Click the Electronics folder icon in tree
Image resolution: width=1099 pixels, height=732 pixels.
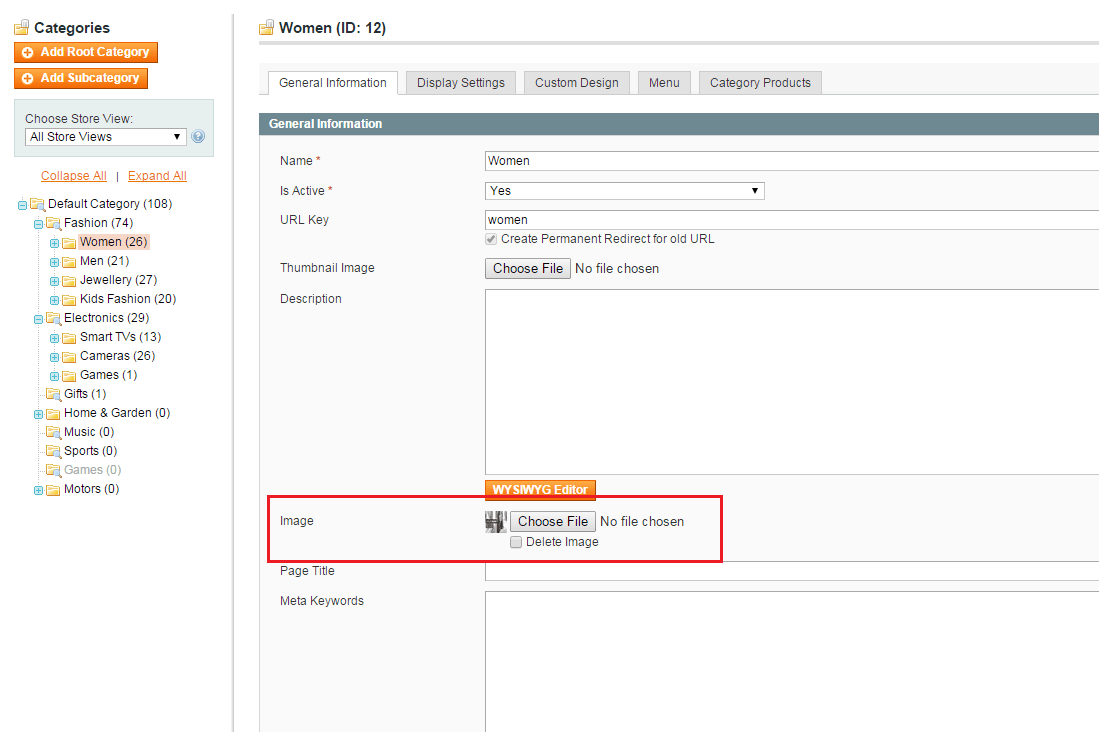pos(53,318)
